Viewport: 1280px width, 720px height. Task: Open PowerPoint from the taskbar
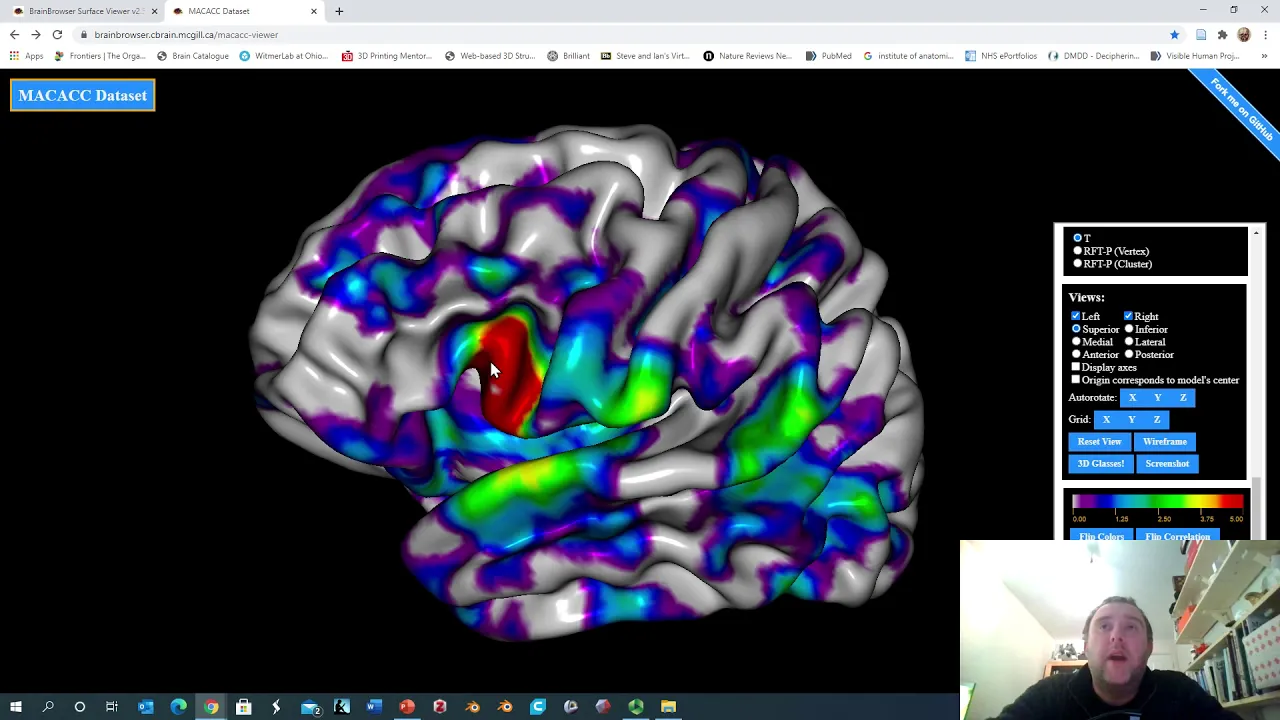pyautogui.click(x=407, y=707)
